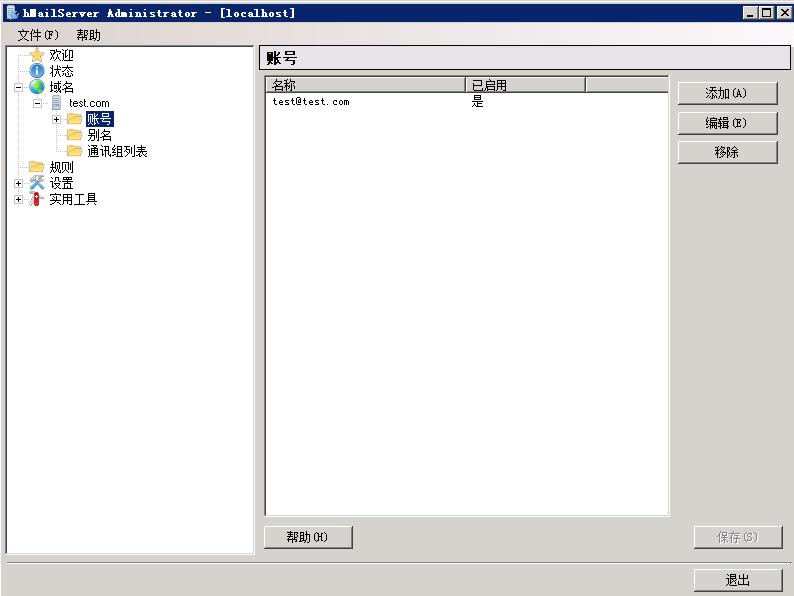The image size is (794, 596).
Task: Click the red knife icon beside 实用工具
Action: (36, 199)
